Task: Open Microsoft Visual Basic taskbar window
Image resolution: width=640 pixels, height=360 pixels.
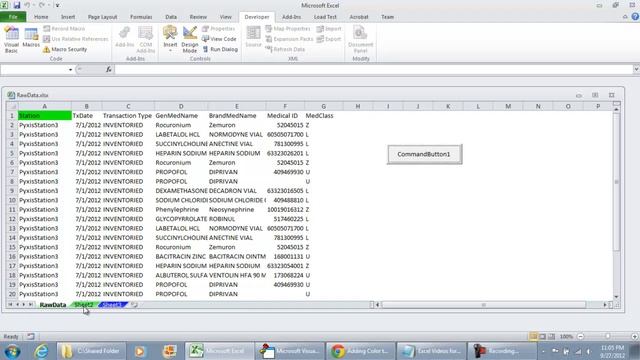Action: pos(290,351)
